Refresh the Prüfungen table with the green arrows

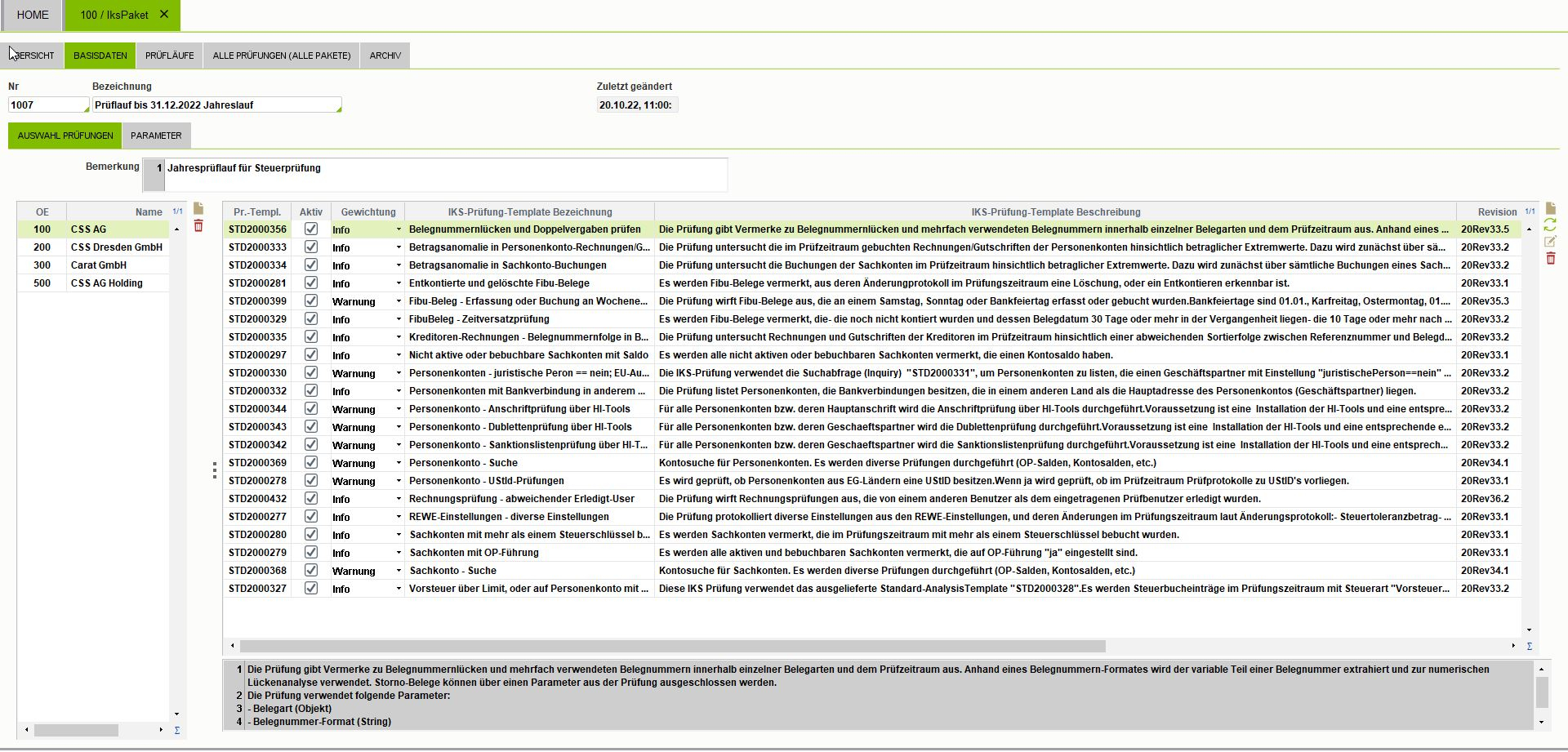pos(1551,225)
